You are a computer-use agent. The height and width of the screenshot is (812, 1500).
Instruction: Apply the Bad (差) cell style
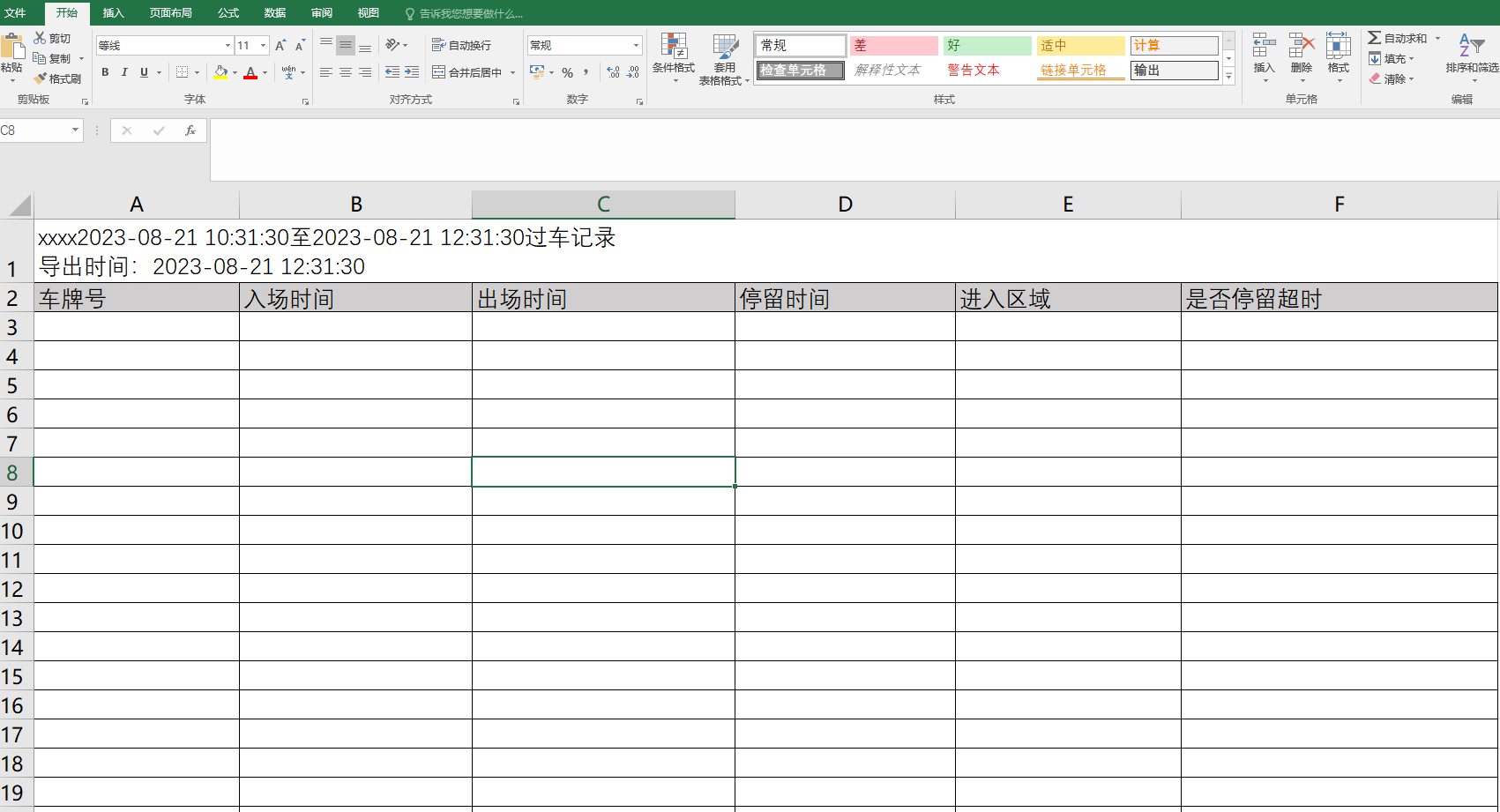[x=894, y=45]
